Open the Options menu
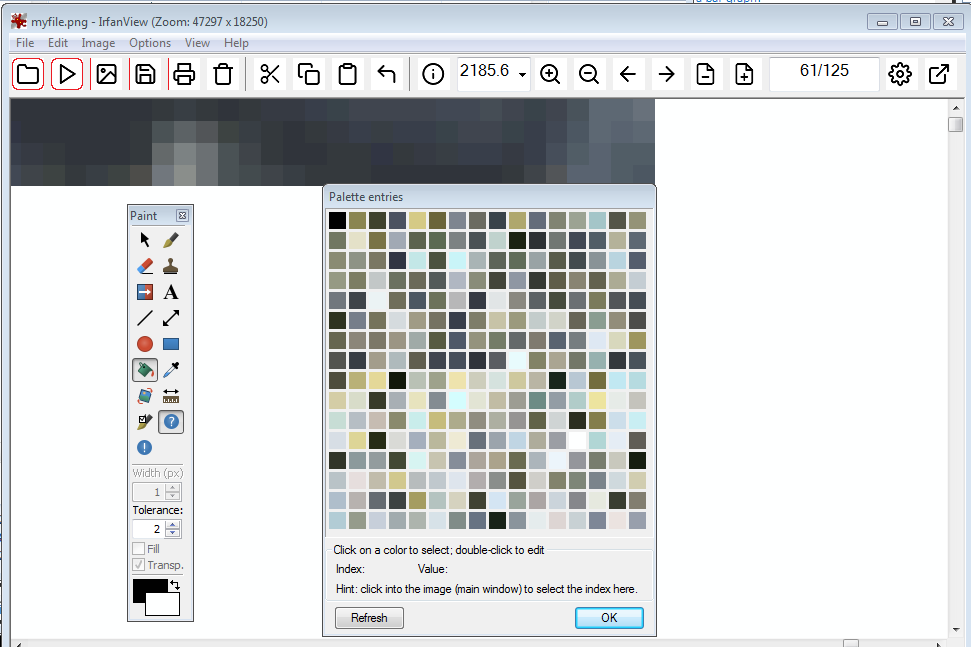971x647 pixels. (150, 43)
